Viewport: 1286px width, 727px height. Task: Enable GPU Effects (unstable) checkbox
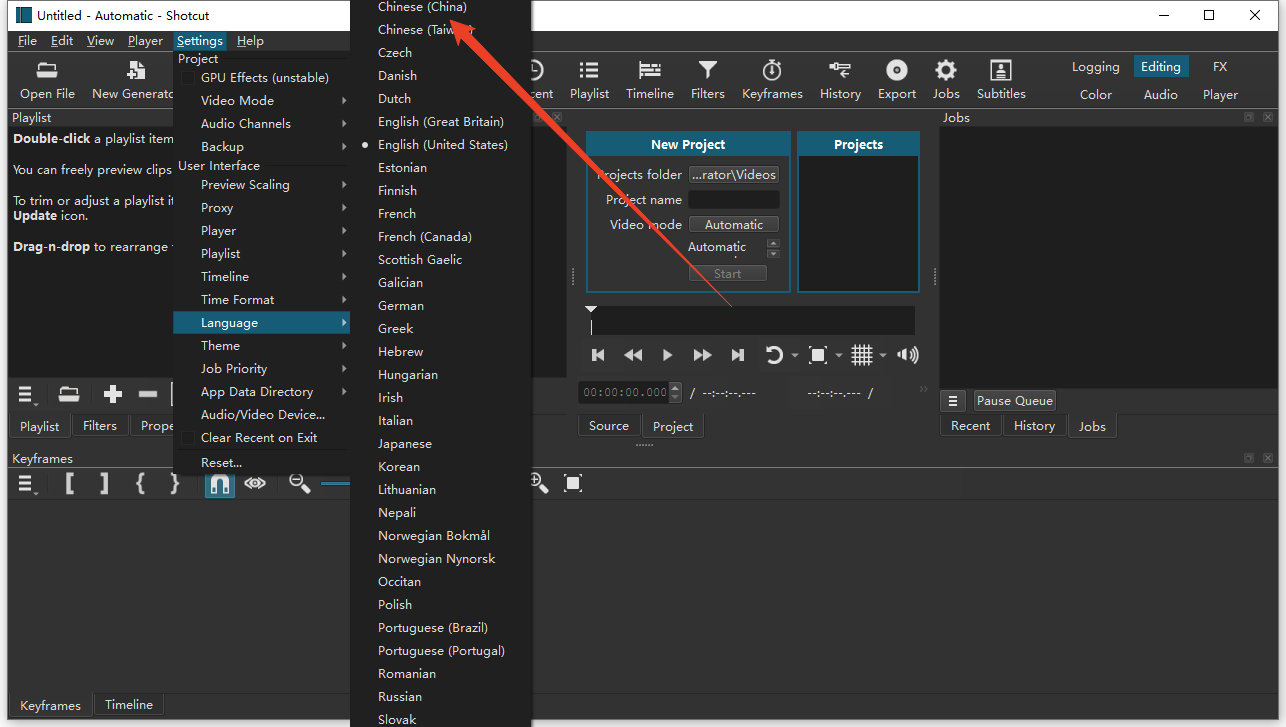click(187, 78)
